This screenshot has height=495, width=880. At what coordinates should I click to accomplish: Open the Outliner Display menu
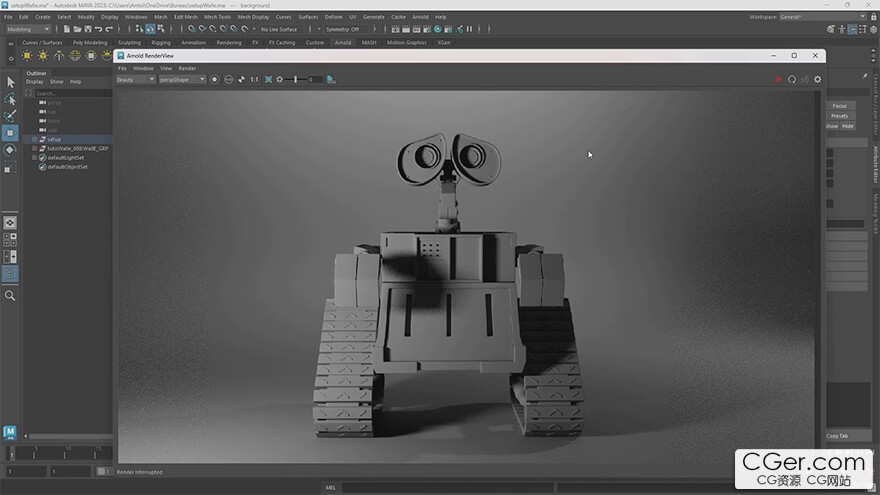35,82
